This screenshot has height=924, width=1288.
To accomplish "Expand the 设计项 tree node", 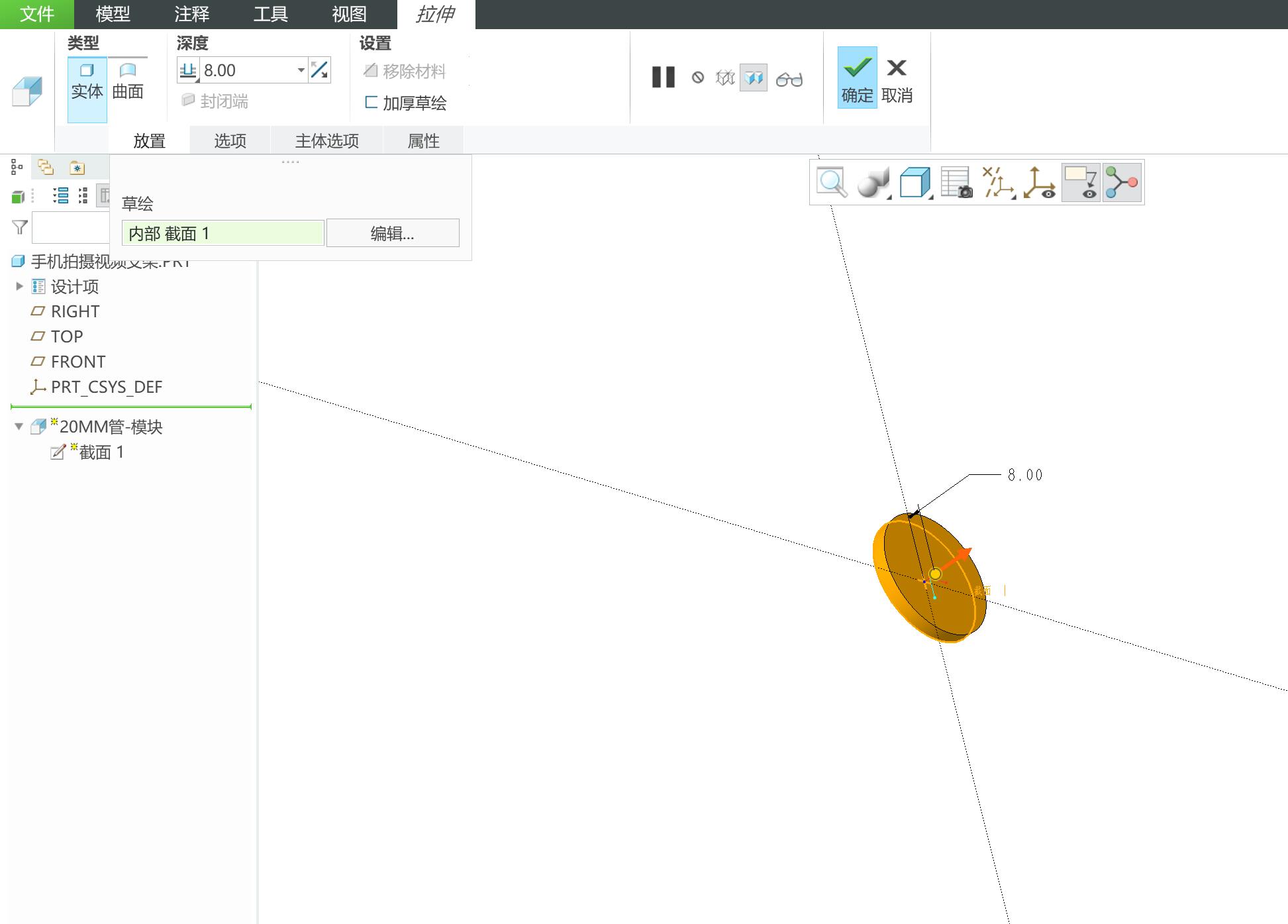I will pos(19,286).
